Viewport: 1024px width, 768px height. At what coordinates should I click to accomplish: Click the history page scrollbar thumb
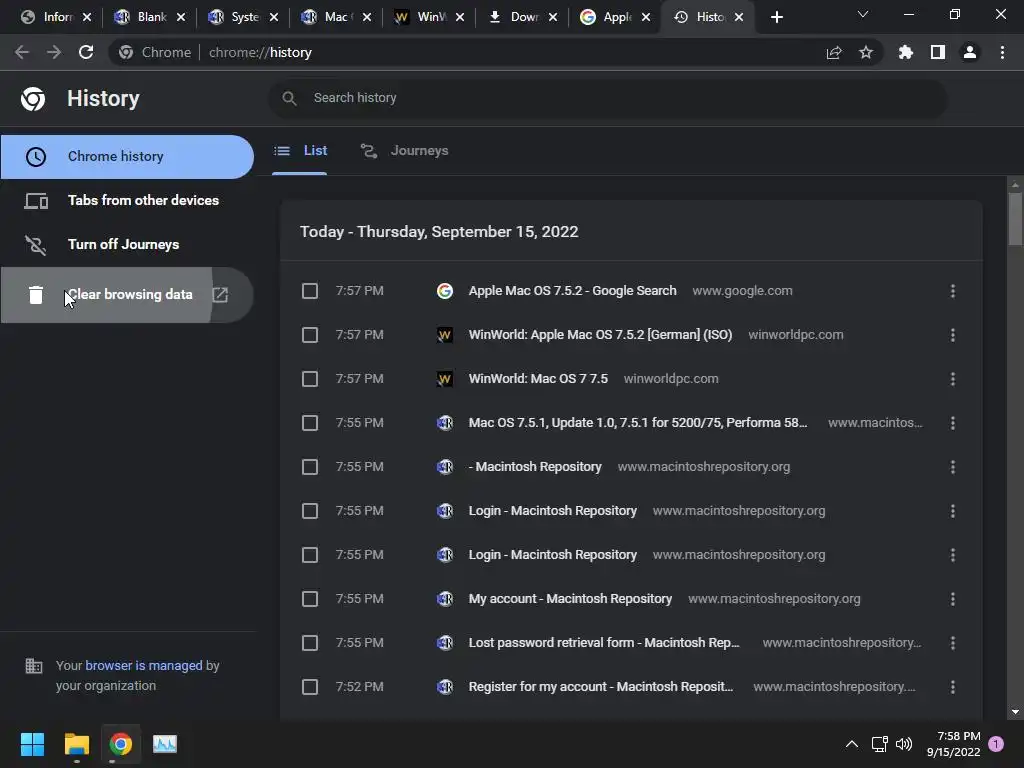(x=1015, y=219)
